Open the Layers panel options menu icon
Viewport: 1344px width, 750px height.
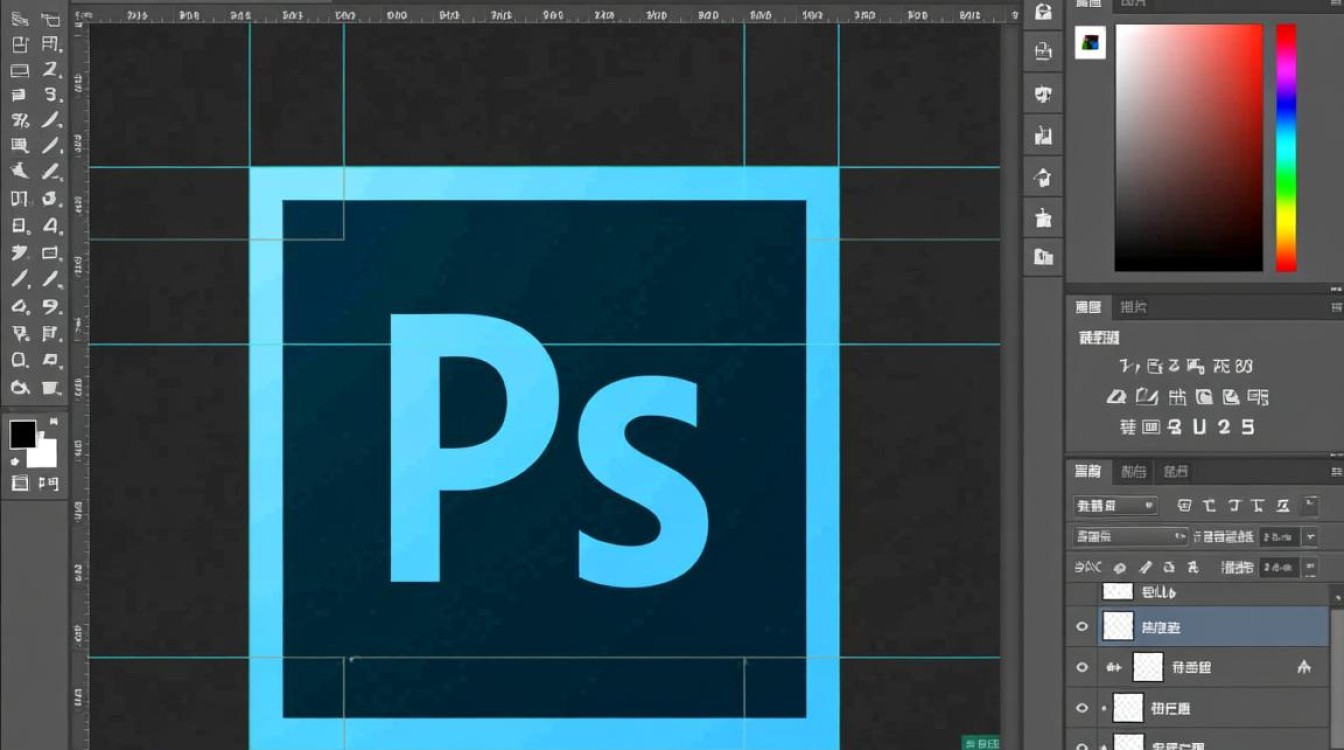click(1335, 471)
